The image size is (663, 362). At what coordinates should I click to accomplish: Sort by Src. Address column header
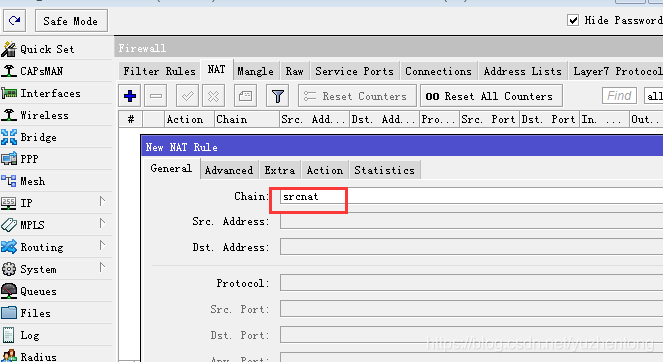(x=315, y=119)
